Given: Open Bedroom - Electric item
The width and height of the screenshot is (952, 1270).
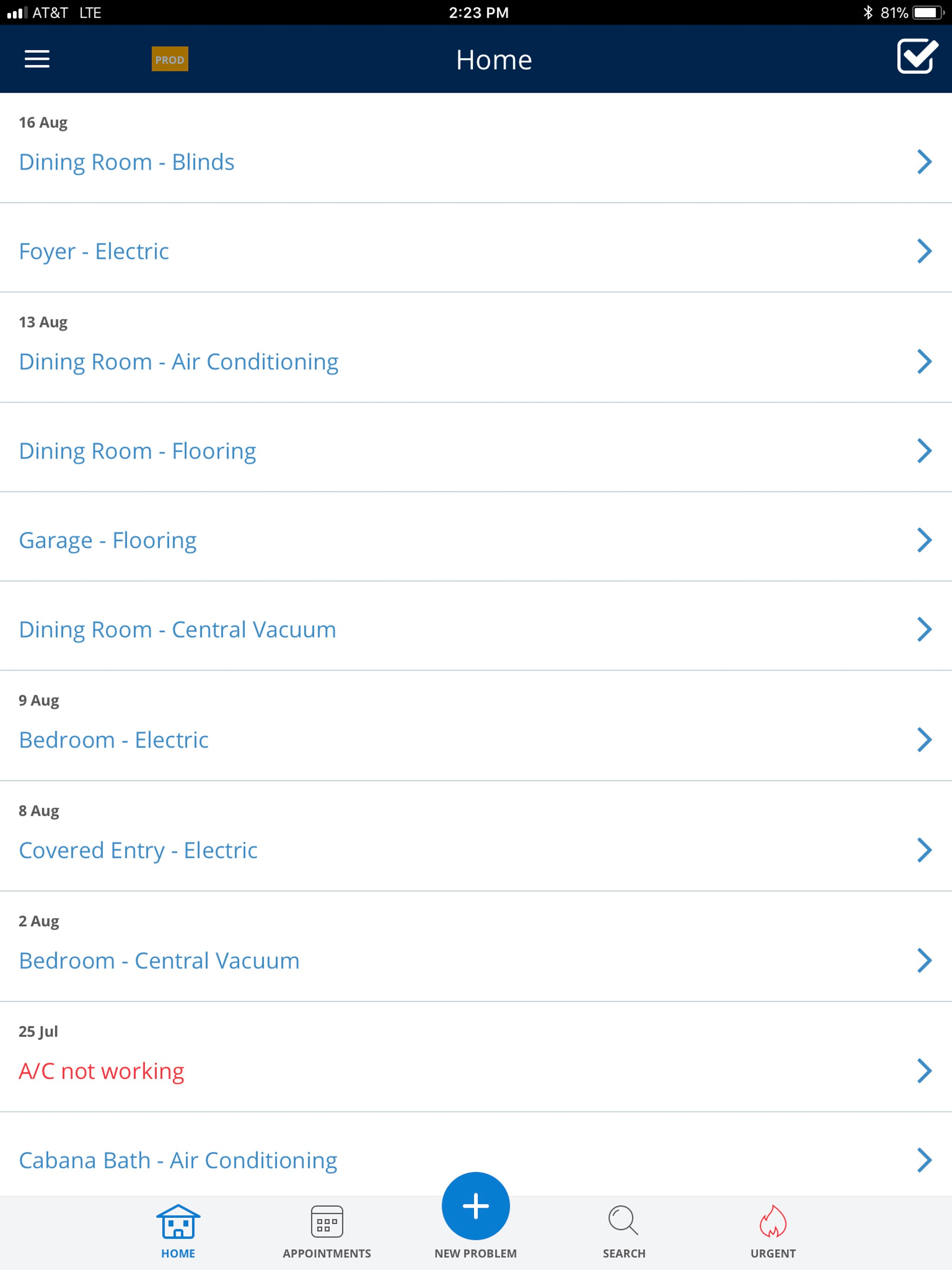Looking at the screenshot, I should point(476,726).
